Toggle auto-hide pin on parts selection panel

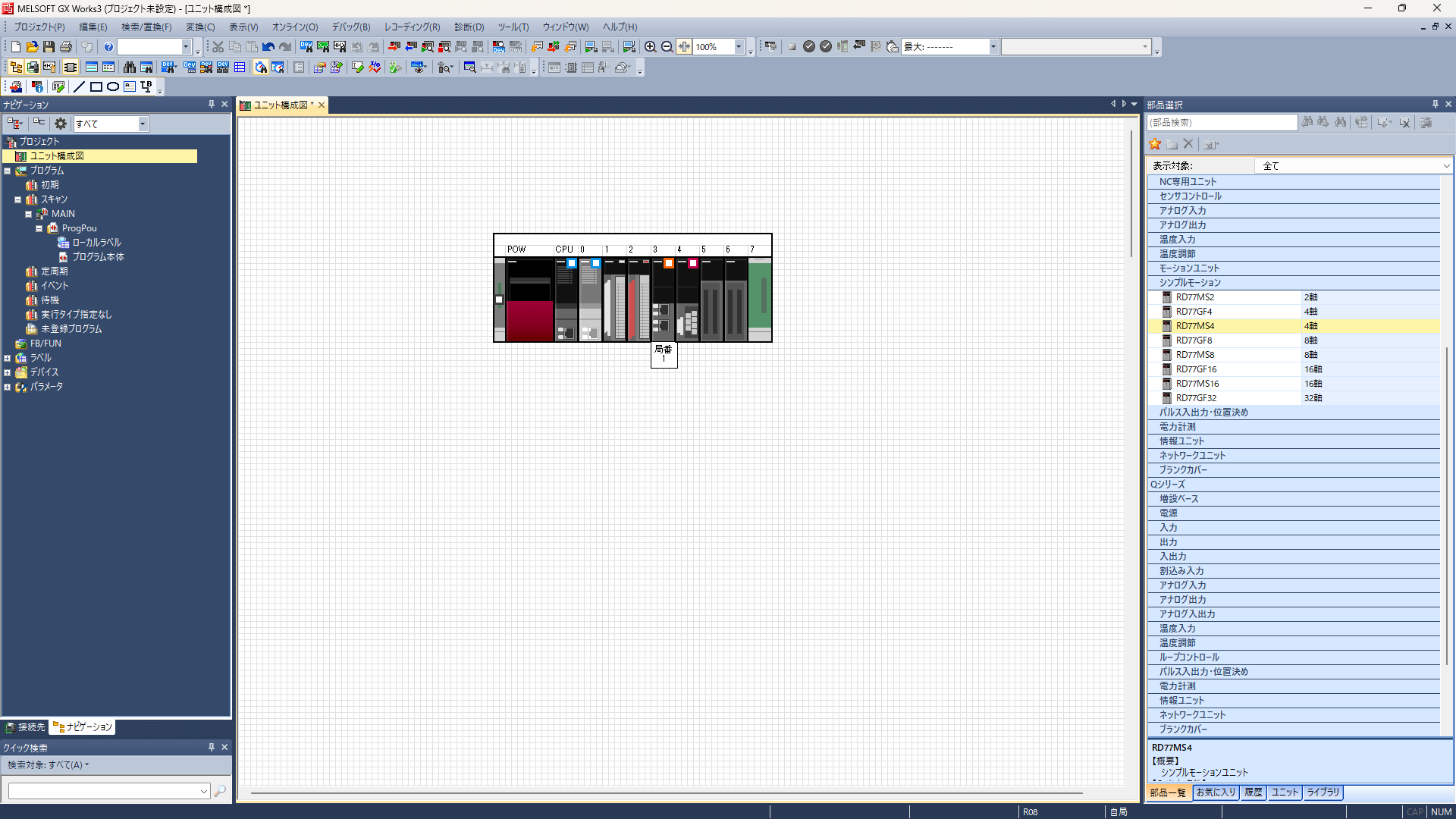1435,105
